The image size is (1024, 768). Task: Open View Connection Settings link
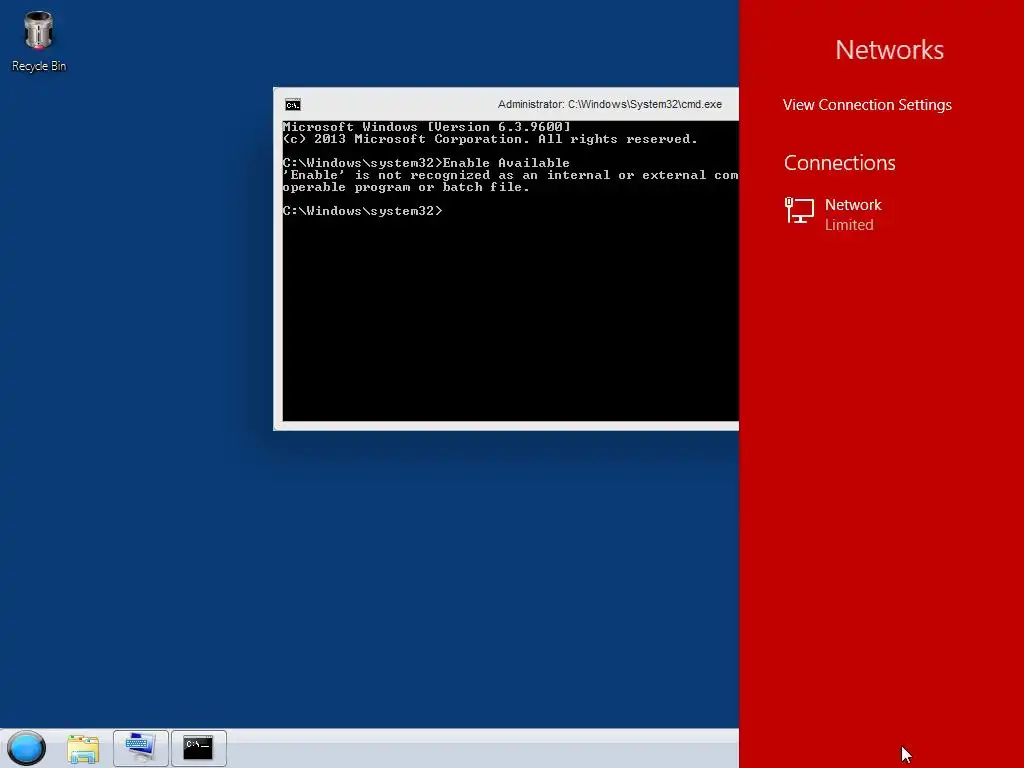pos(867,104)
